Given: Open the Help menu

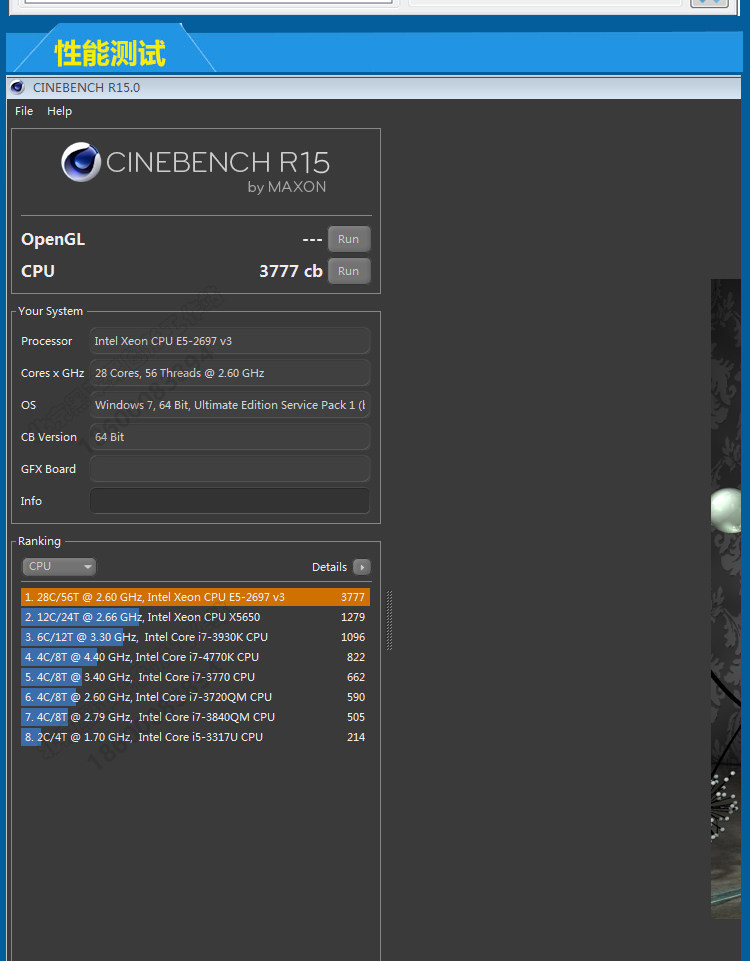Looking at the screenshot, I should coord(59,111).
